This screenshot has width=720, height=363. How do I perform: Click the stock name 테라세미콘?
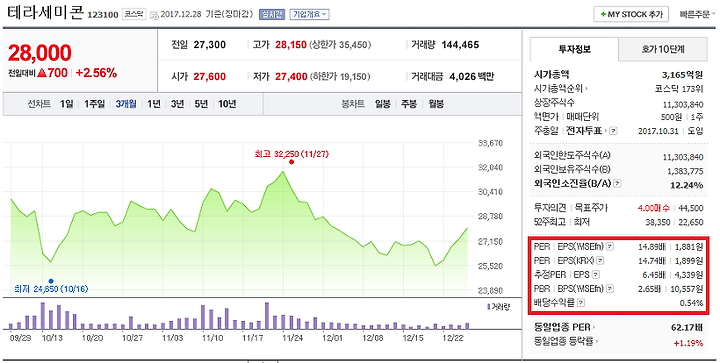pyautogui.click(x=45, y=12)
